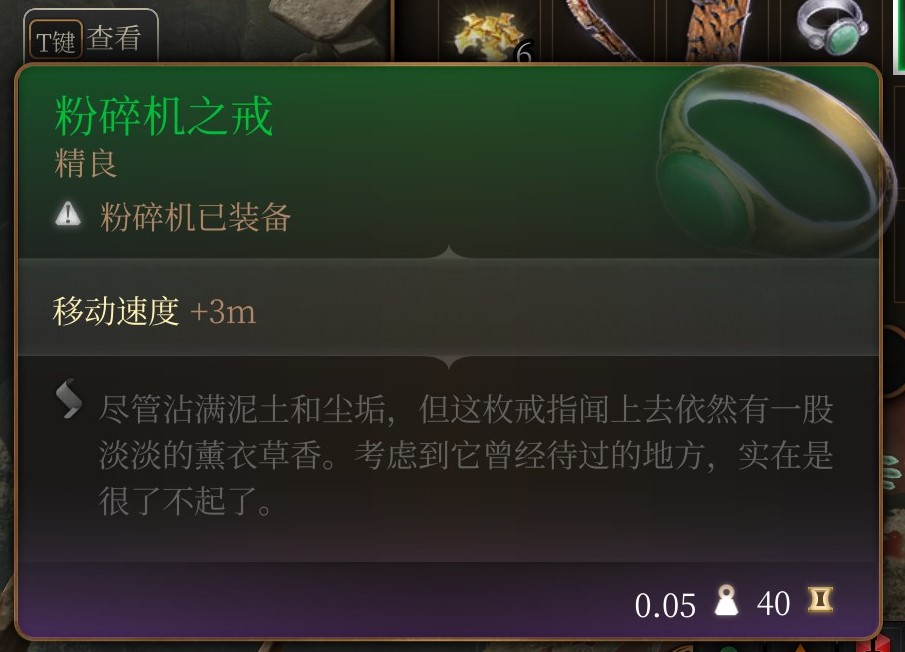905x652 pixels.
Task: Click the T键 查看 inspect button
Action: (91, 37)
